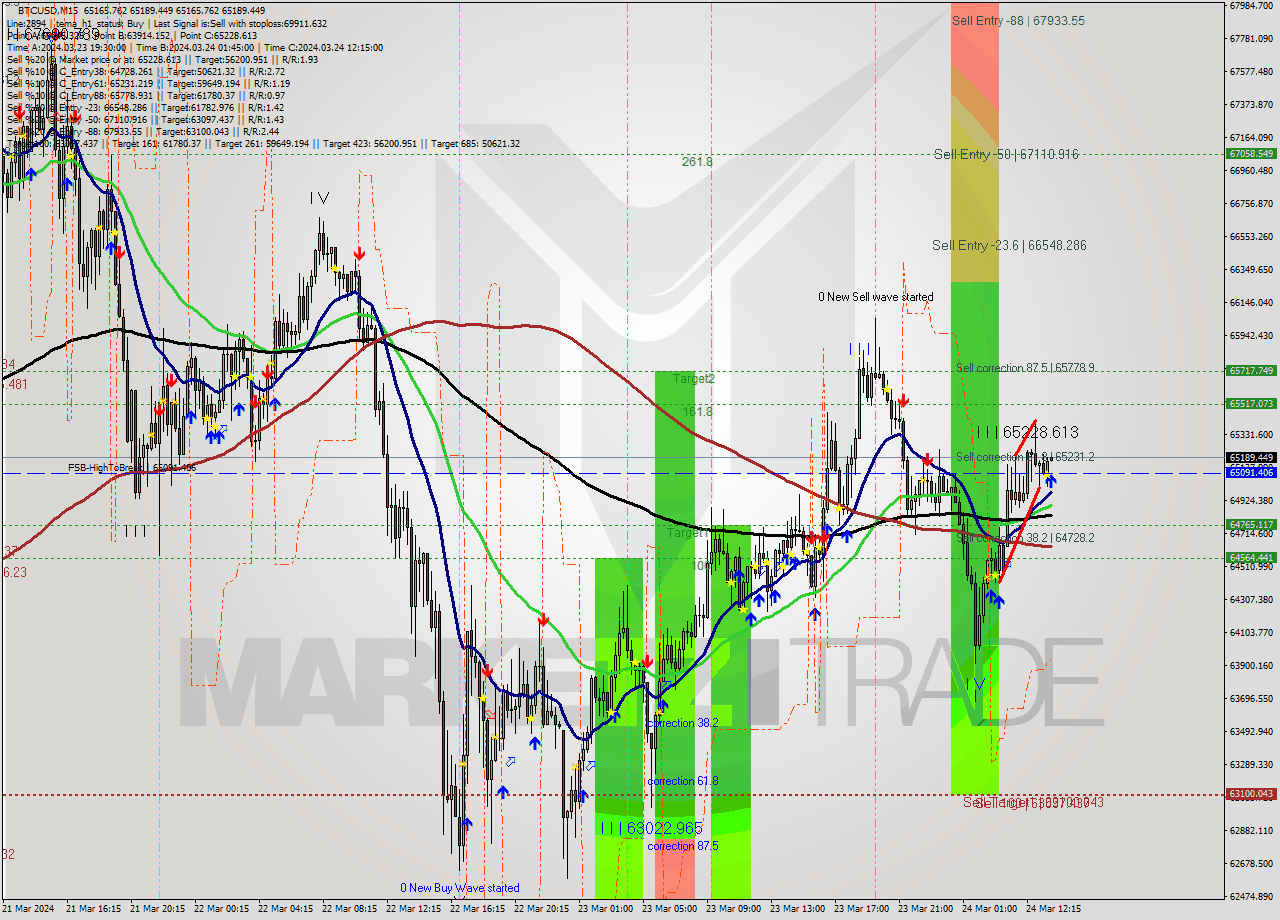Click the 65717.749 green price tag
The width and height of the screenshot is (1280, 920).
[1250, 370]
